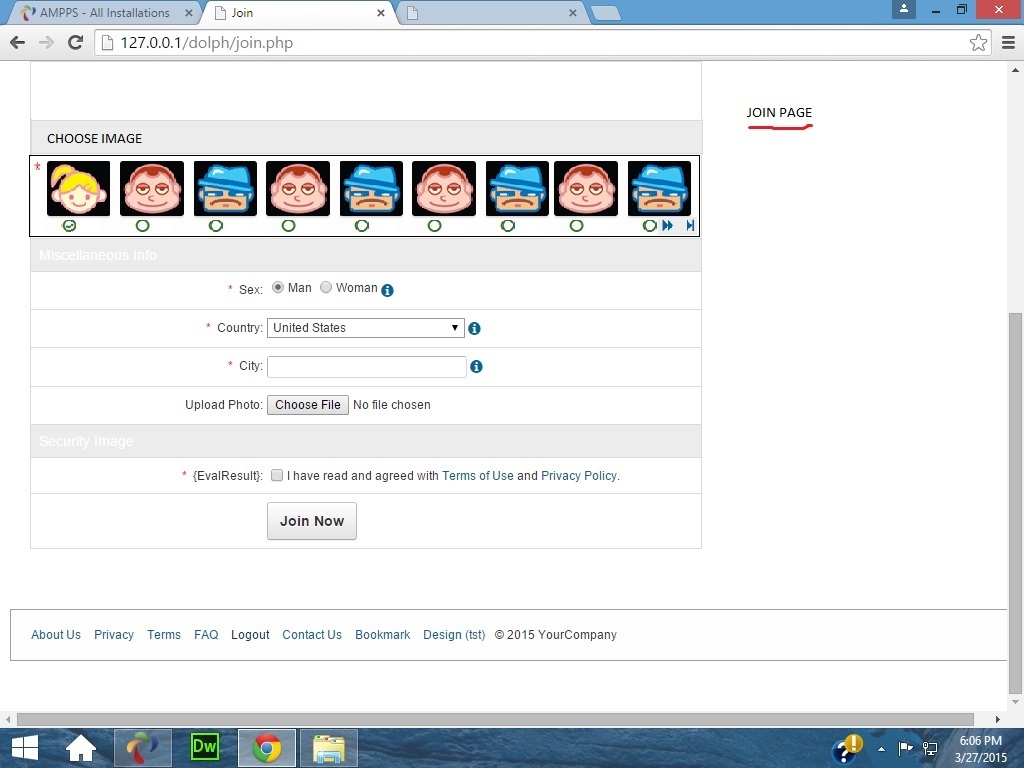
Task: Click scroll up arrow on vertical scrollbar
Action: coord(1015,69)
